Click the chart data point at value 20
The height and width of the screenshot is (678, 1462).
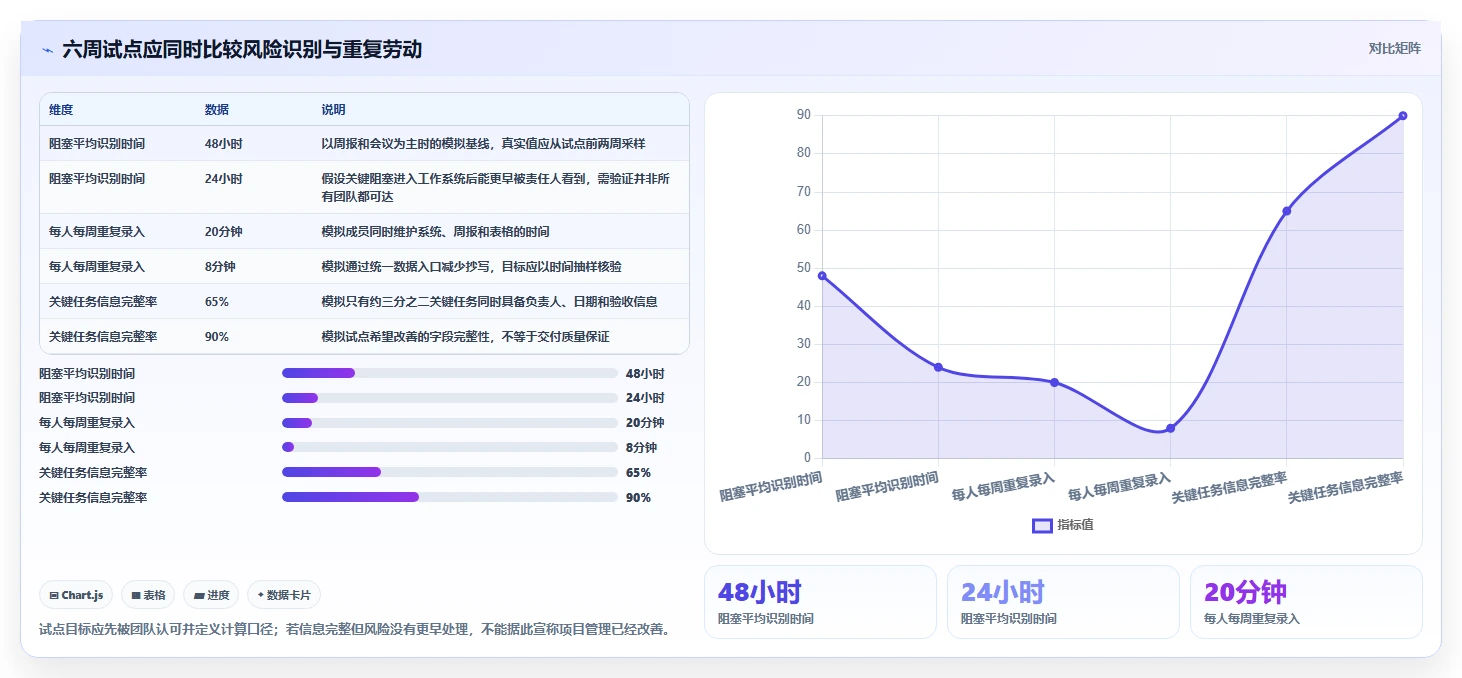pyautogui.click(x=1054, y=382)
